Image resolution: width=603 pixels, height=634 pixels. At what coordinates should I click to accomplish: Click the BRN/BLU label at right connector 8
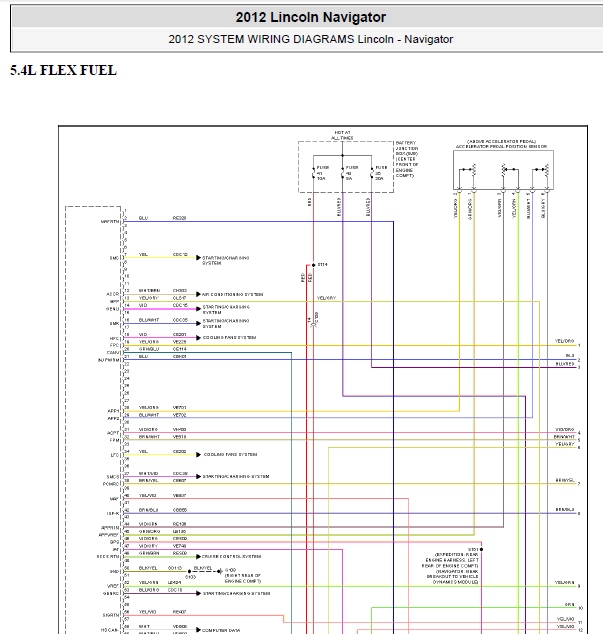point(565,509)
